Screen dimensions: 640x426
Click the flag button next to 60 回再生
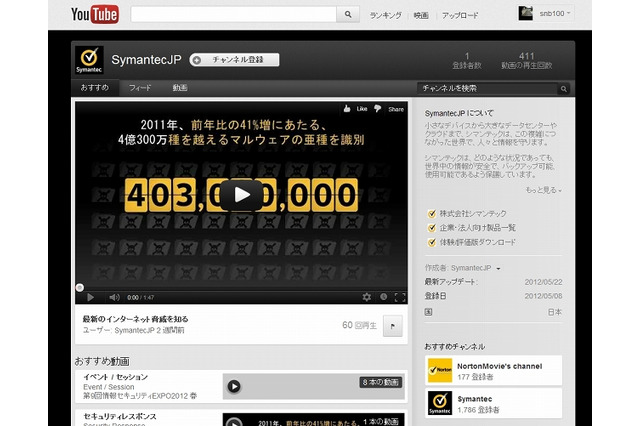393,326
